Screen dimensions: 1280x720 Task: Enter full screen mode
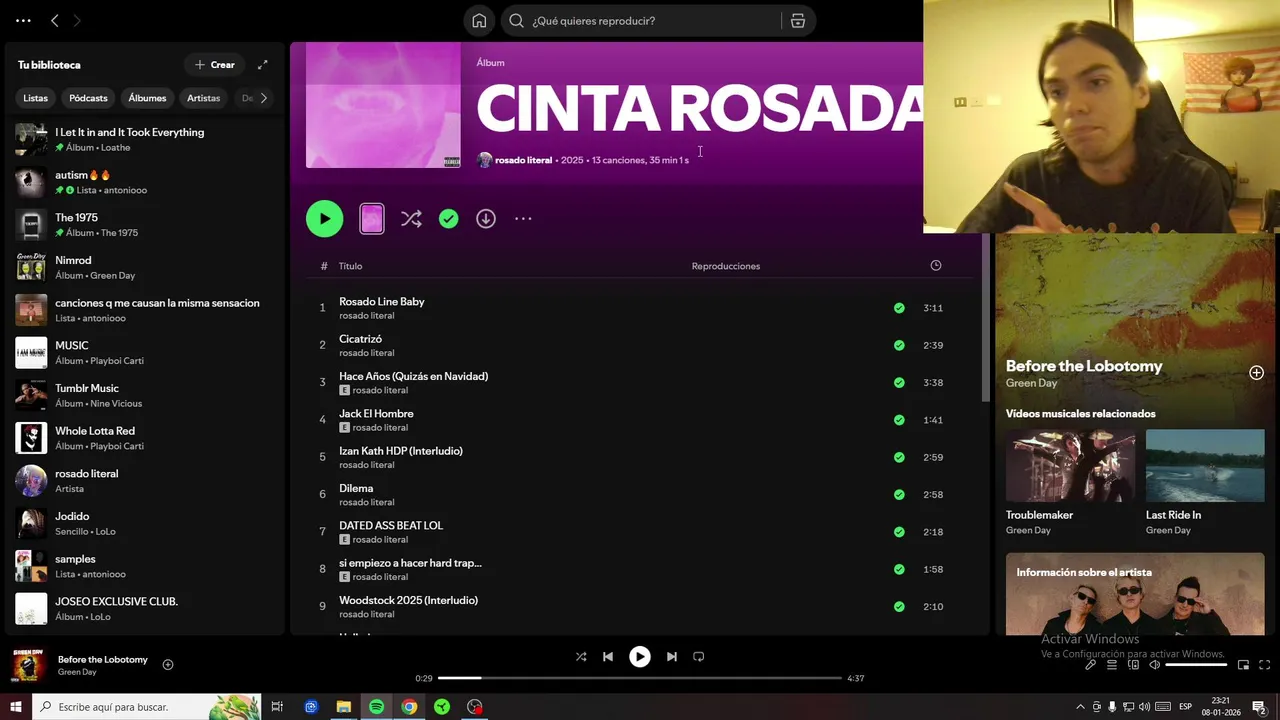coord(1264,665)
